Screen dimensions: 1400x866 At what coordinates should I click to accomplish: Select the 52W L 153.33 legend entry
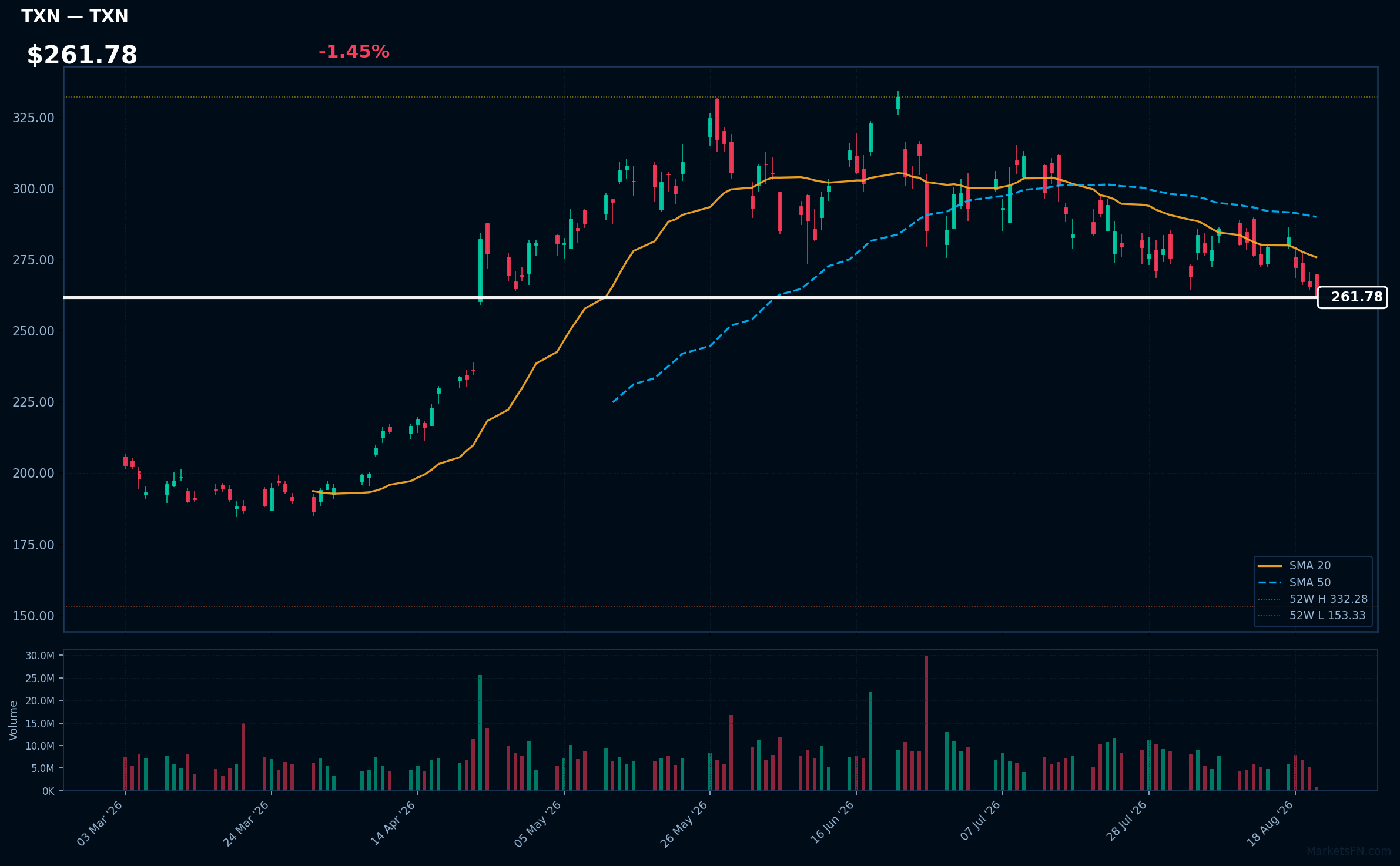tap(1327, 616)
